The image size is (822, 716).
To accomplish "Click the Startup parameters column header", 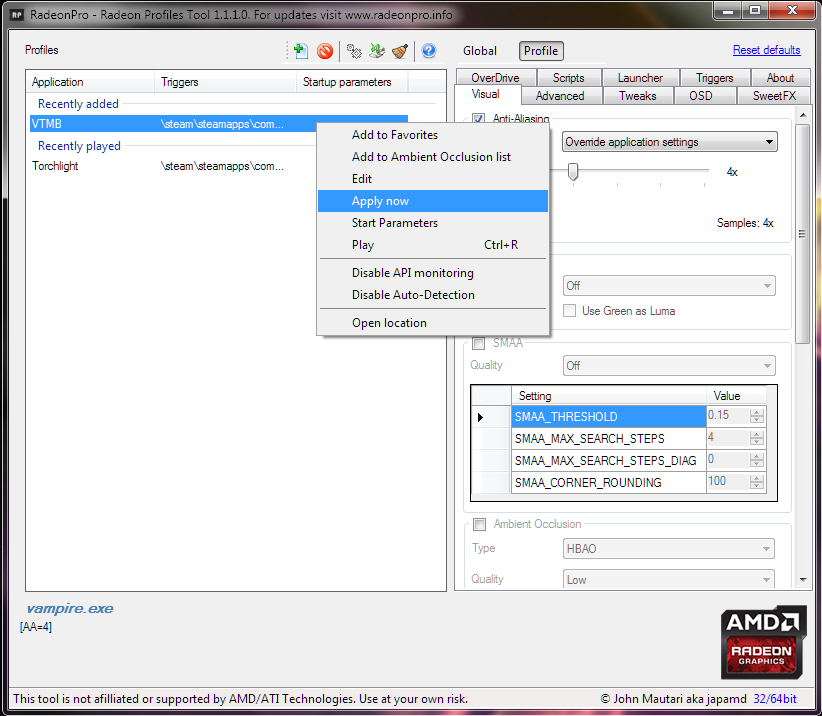I will point(352,82).
